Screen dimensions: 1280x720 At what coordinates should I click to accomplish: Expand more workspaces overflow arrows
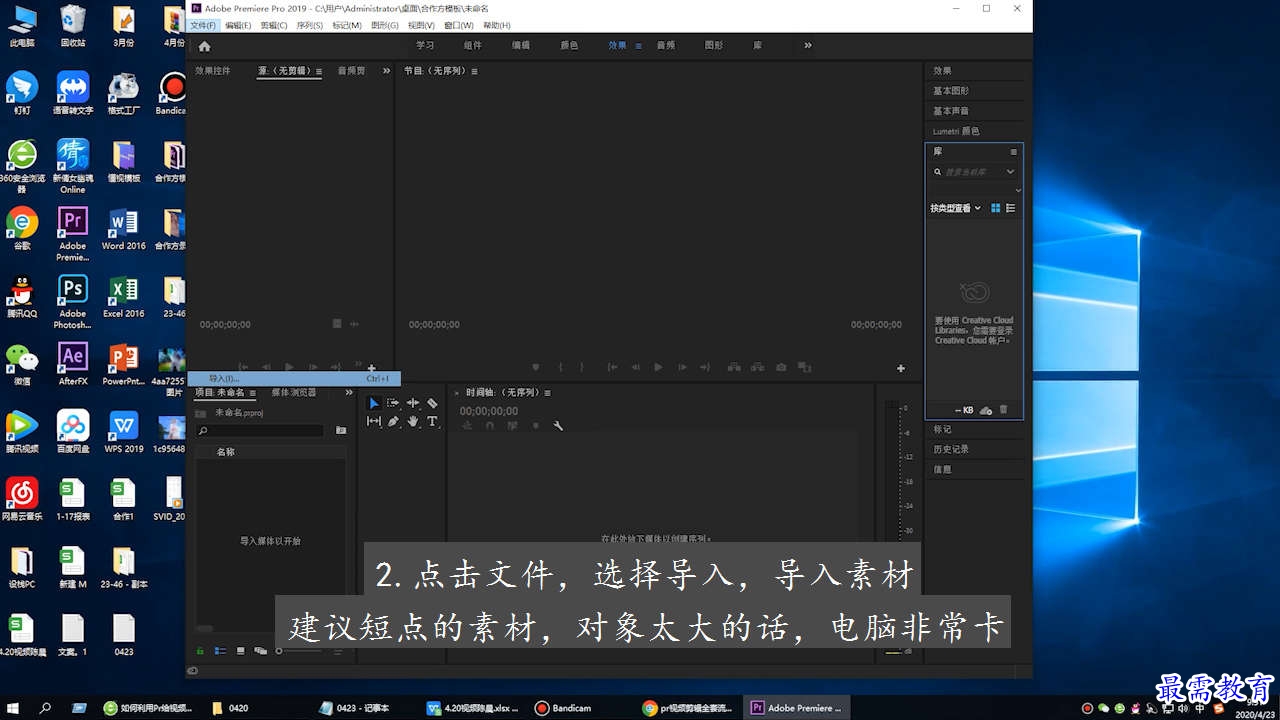click(808, 45)
